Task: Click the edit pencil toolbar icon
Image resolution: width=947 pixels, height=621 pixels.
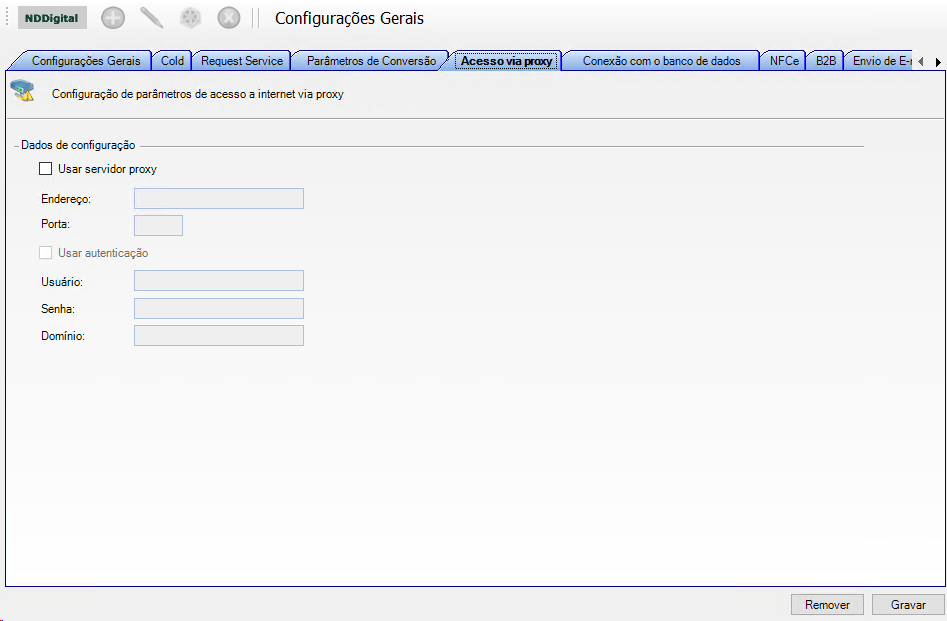Action: coord(152,18)
